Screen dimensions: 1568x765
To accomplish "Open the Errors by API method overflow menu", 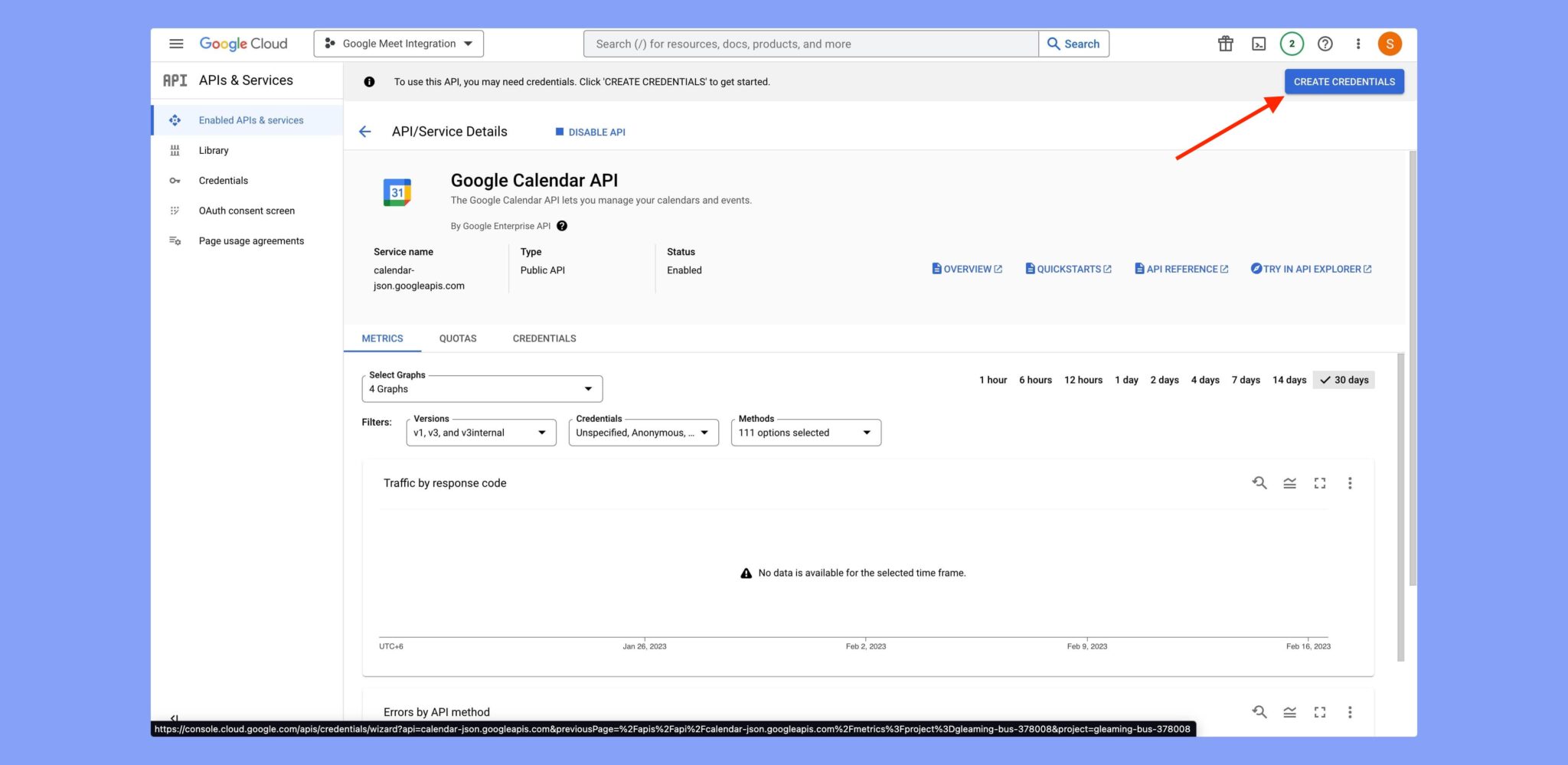I will pyautogui.click(x=1350, y=712).
